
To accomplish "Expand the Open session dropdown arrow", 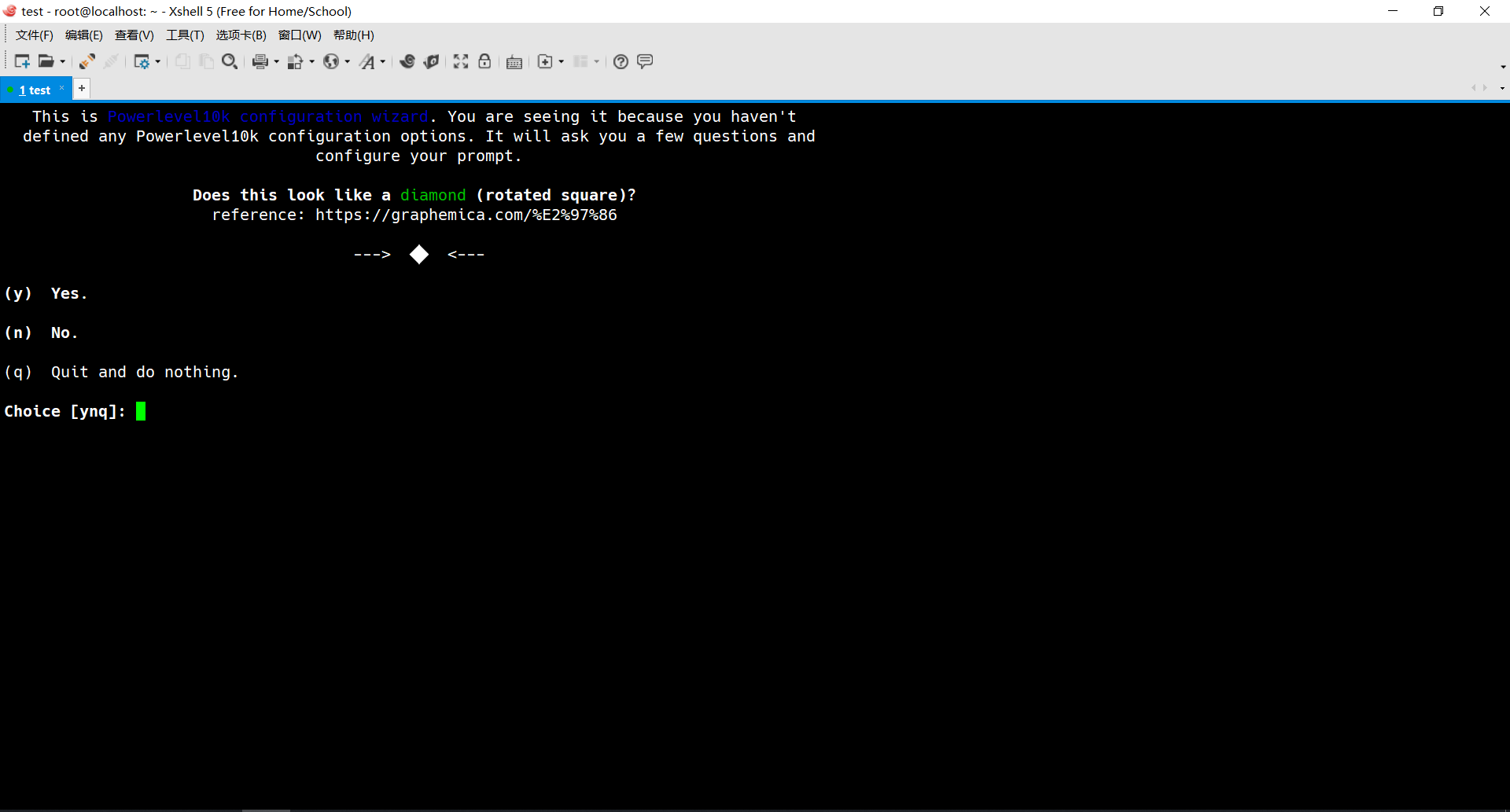I will (62, 61).
